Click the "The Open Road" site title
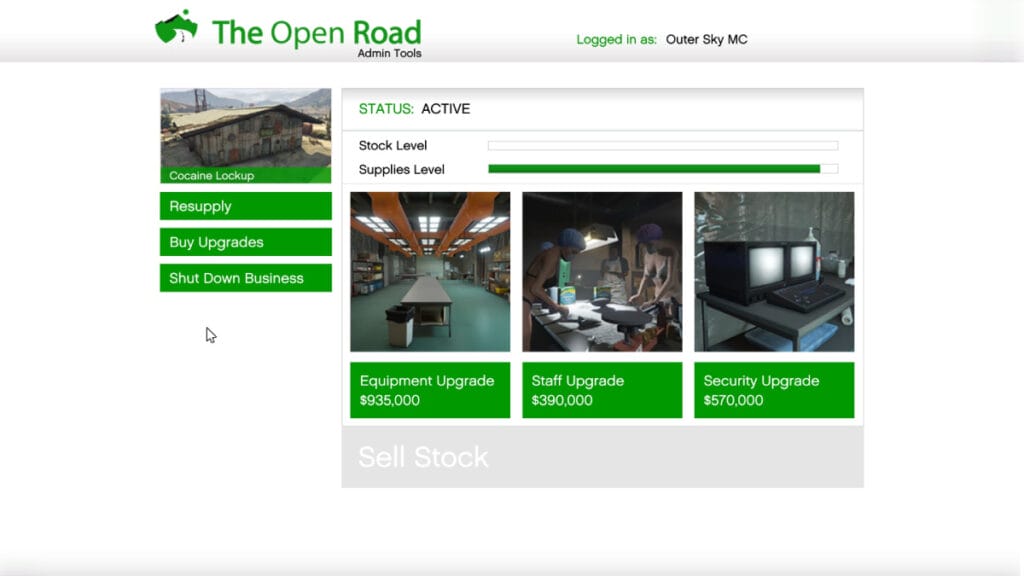This screenshot has width=1024, height=576. [316, 32]
